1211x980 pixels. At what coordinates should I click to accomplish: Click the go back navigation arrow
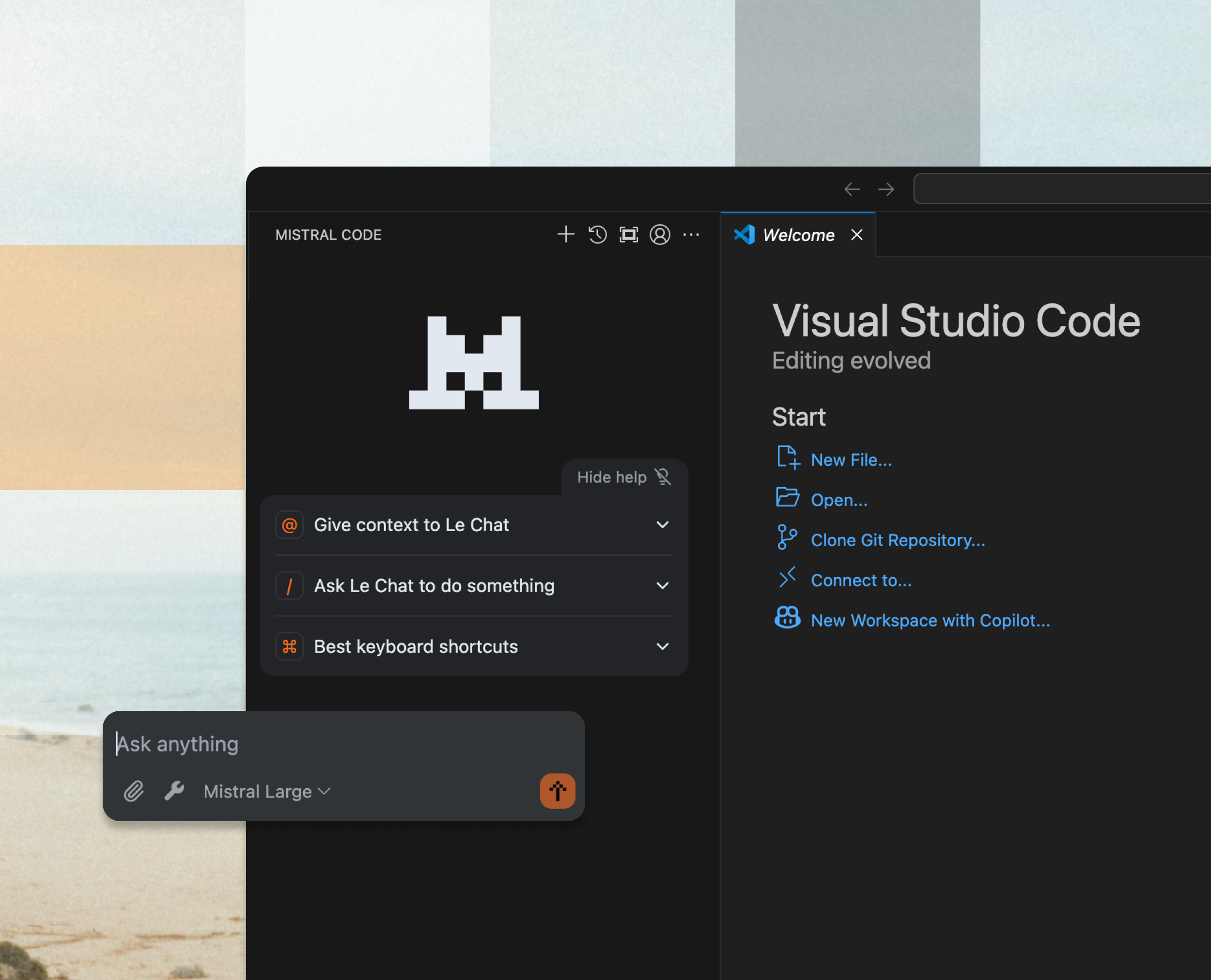click(852, 189)
